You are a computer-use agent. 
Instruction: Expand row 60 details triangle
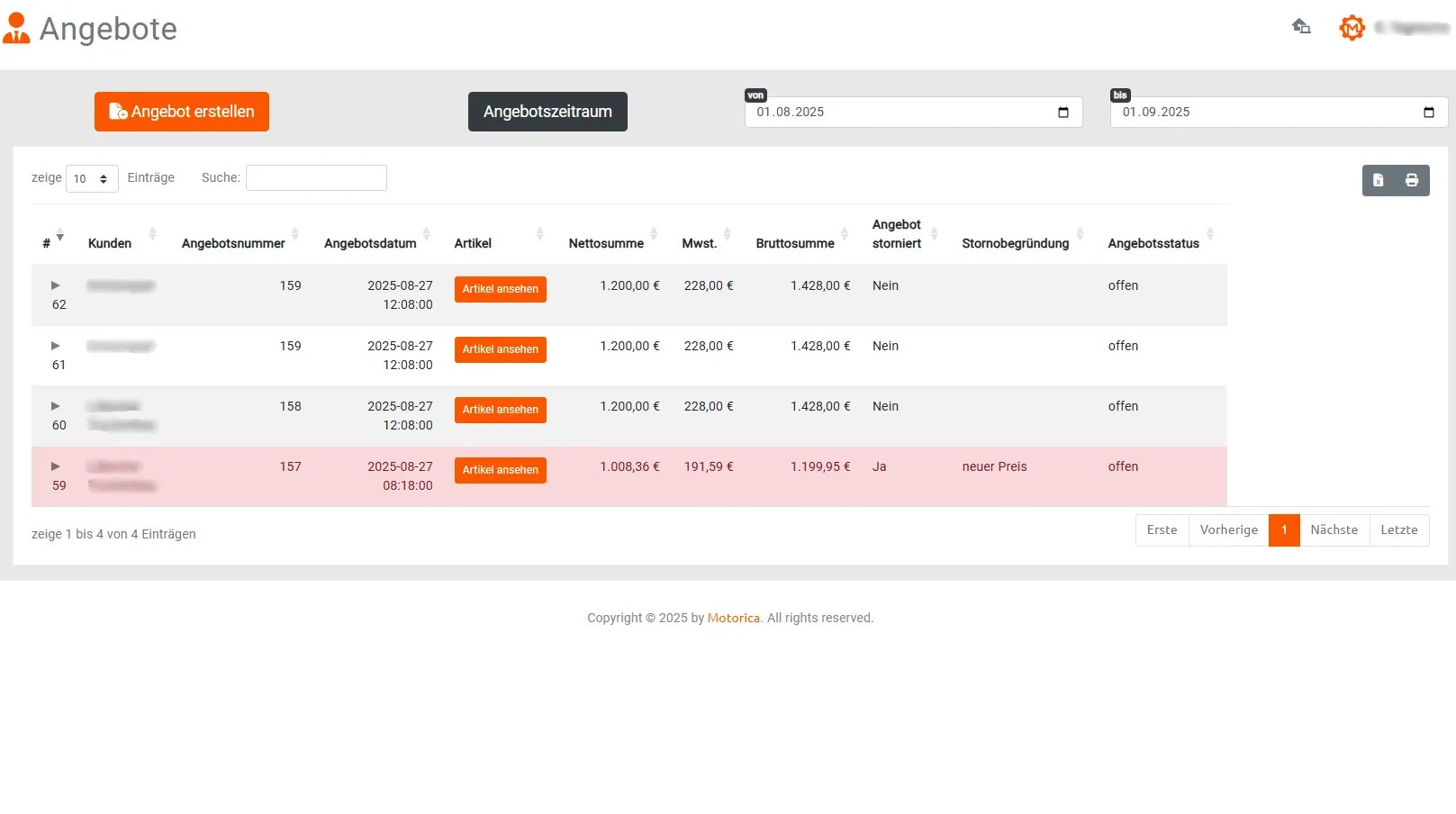click(55, 406)
